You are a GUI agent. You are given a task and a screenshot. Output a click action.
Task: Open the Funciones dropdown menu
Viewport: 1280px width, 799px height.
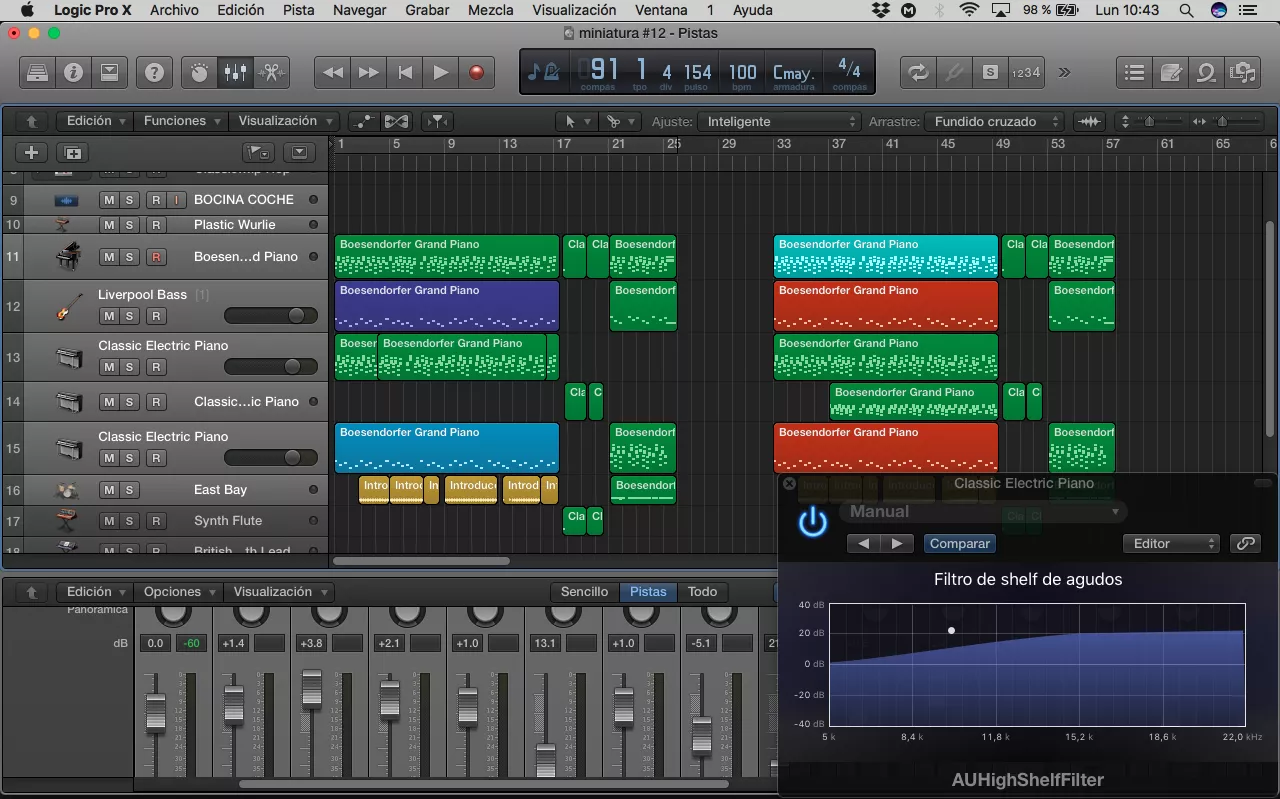(x=180, y=121)
